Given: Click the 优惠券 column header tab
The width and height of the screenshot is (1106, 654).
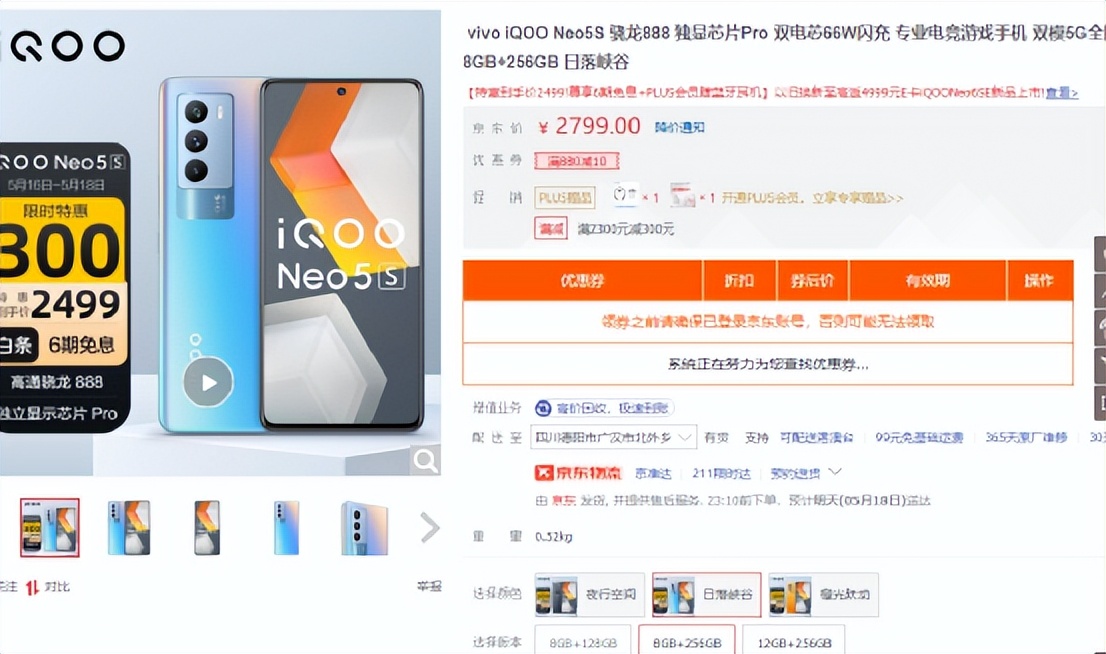Looking at the screenshot, I should coord(583,280).
